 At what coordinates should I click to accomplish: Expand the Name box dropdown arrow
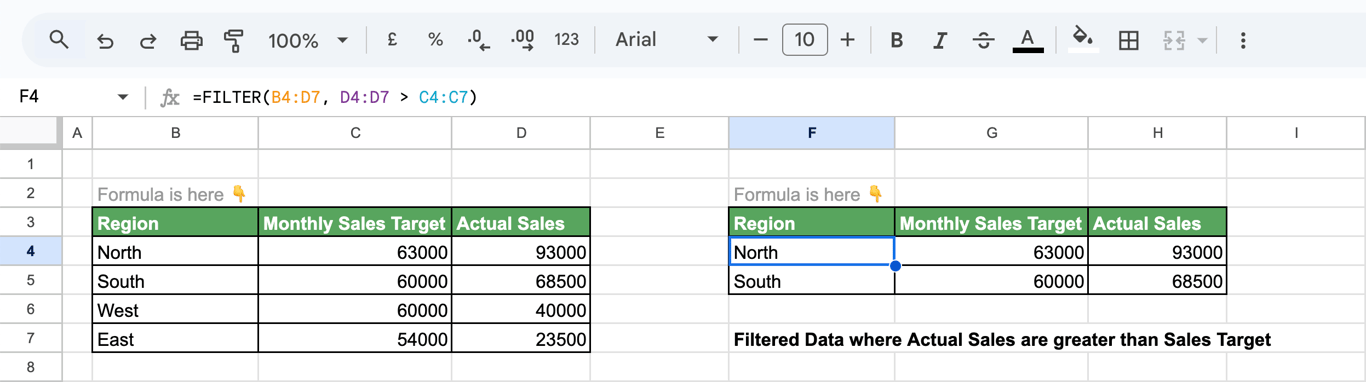pyautogui.click(x=123, y=97)
